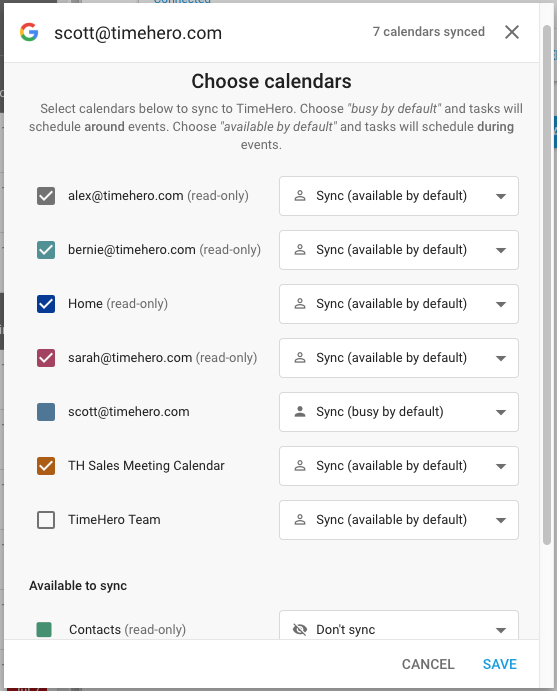The height and width of the screenshot is (691, 557).
Task: Open the Contacts Don't sync dropdown arrow
Action: 501,630
